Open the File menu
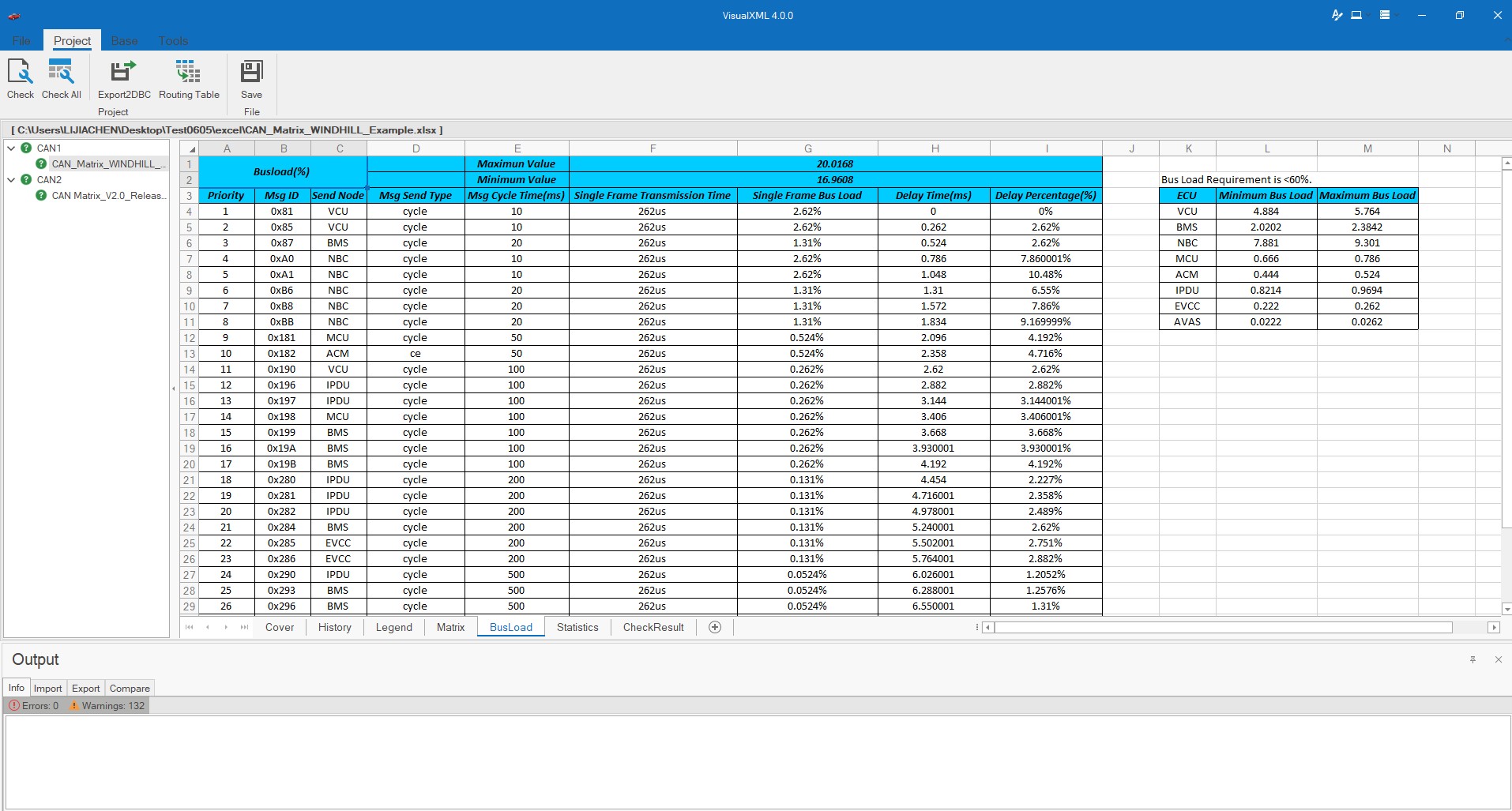 coord(21,41)
